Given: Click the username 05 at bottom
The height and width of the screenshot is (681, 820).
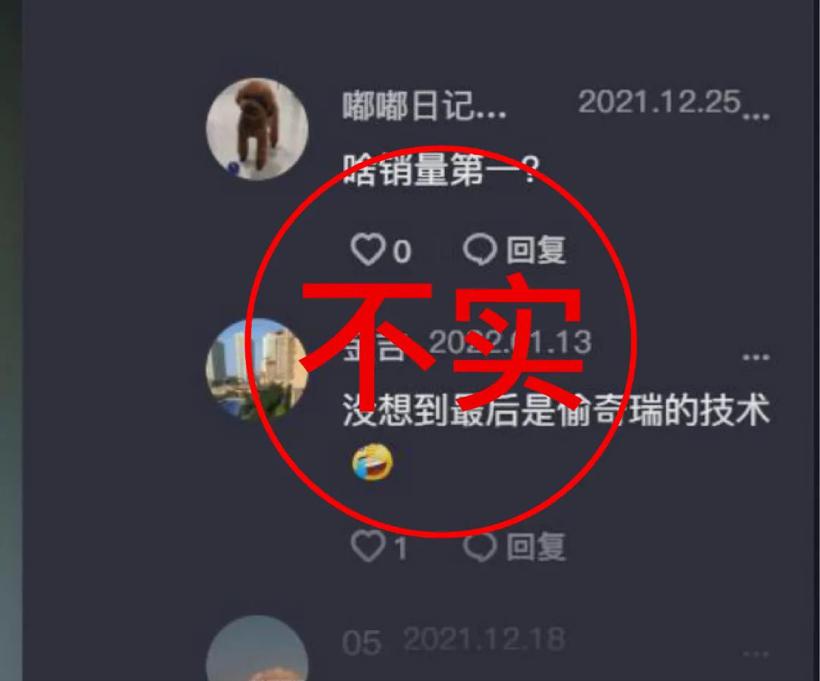Looking at the screenshot, I should 361,642.
